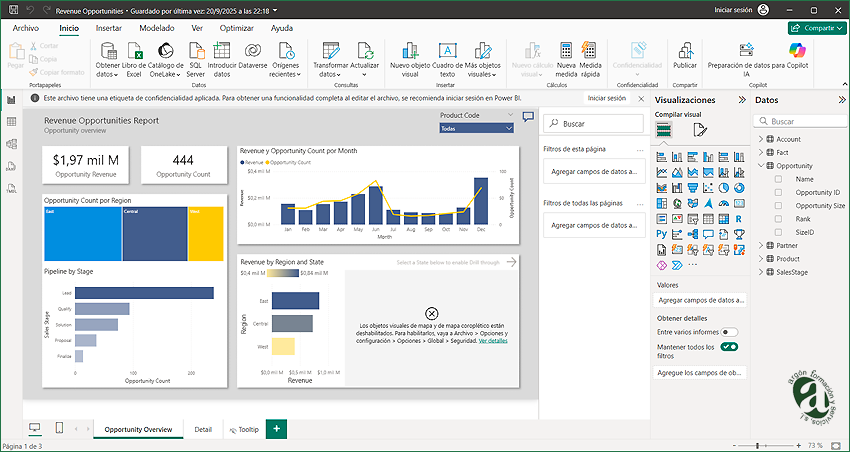Follow the Ver detalles link
This screenshot has width=850, height=452.
[x=493, y=341]
